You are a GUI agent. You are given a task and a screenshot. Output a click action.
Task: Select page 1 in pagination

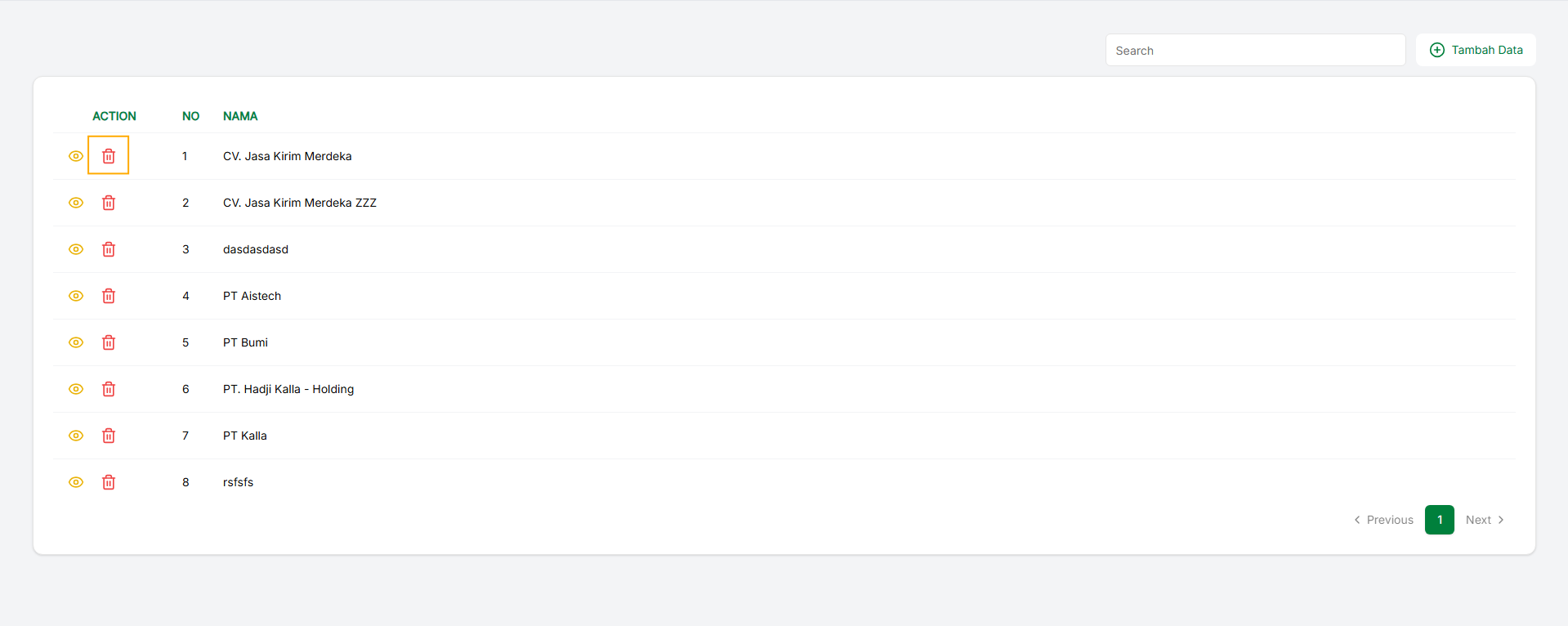click(x=1439, y=520)
